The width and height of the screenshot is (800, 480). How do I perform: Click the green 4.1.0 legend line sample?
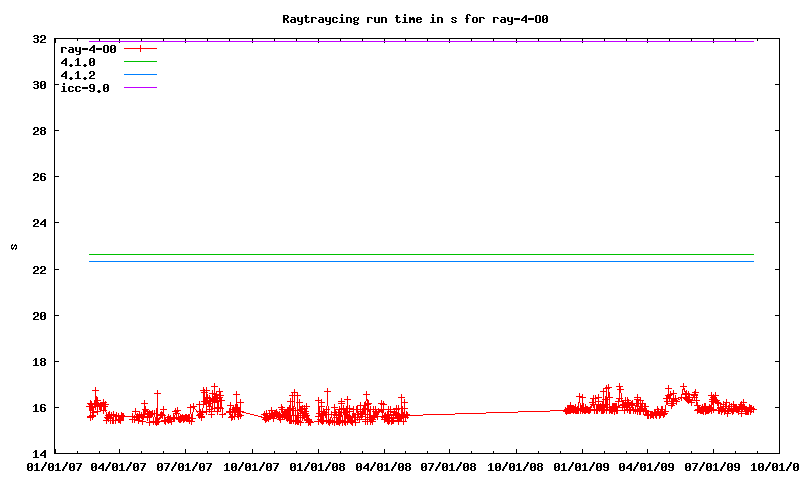(x=141, y=62)
